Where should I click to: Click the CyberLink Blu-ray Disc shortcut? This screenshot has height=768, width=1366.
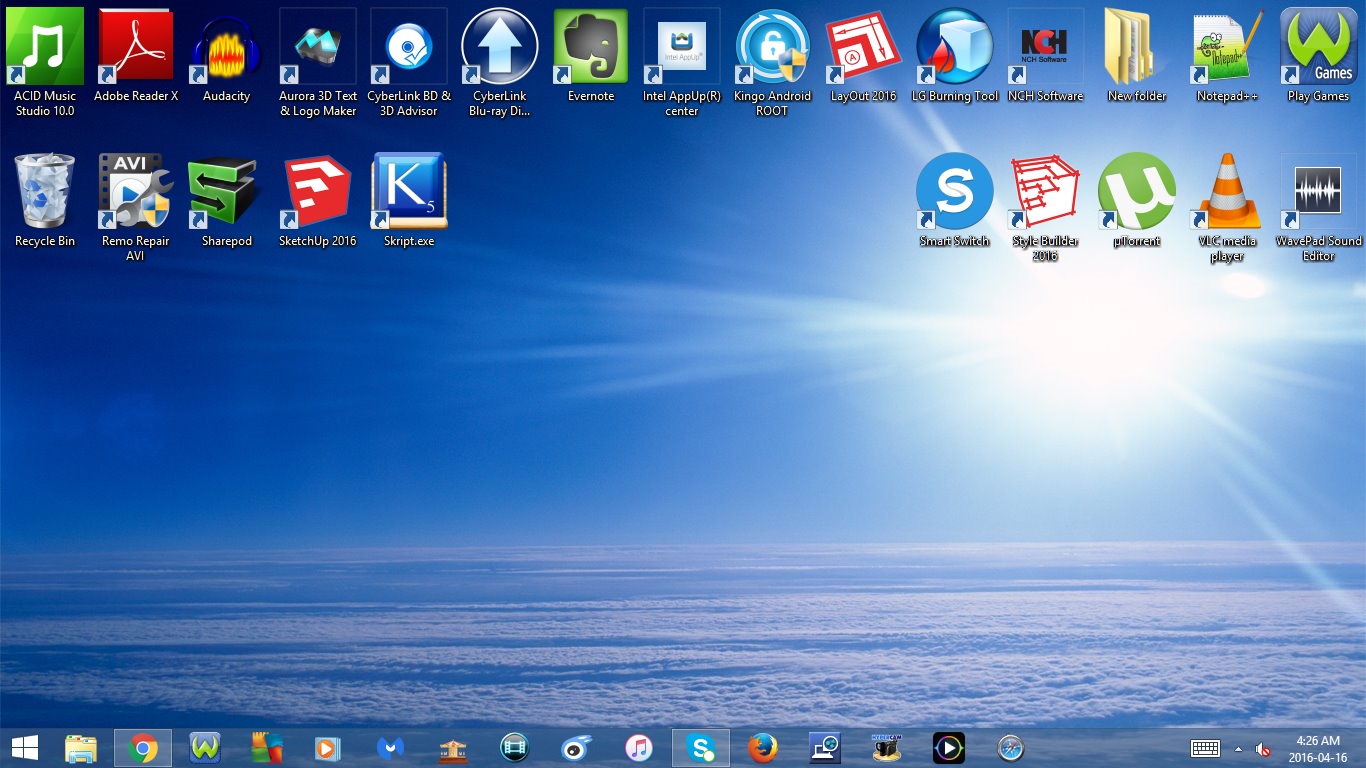[500, 62]
